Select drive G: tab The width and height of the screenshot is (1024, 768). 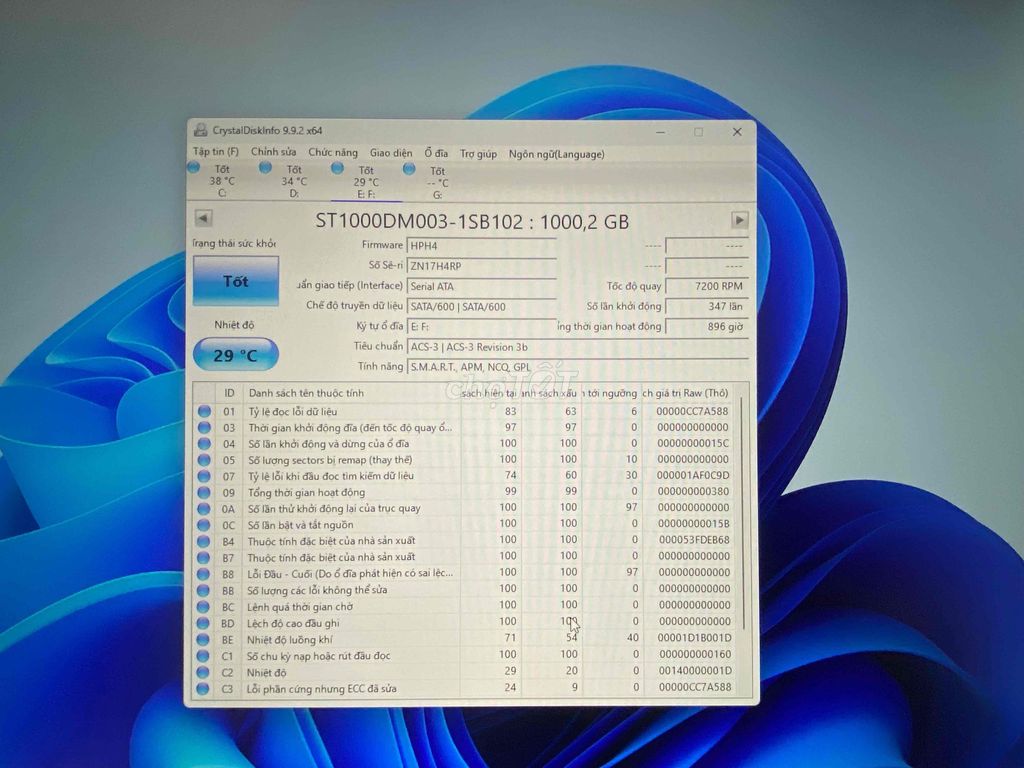click(438, 182)
